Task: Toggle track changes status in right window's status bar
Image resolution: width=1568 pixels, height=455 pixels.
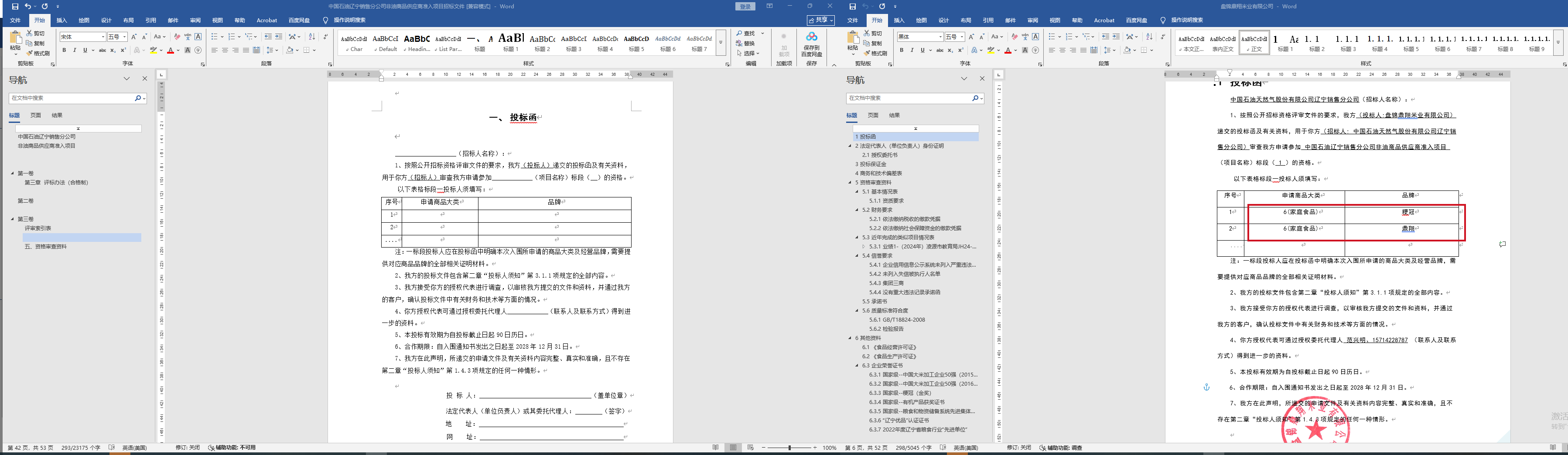Action: click(1018, 448)
